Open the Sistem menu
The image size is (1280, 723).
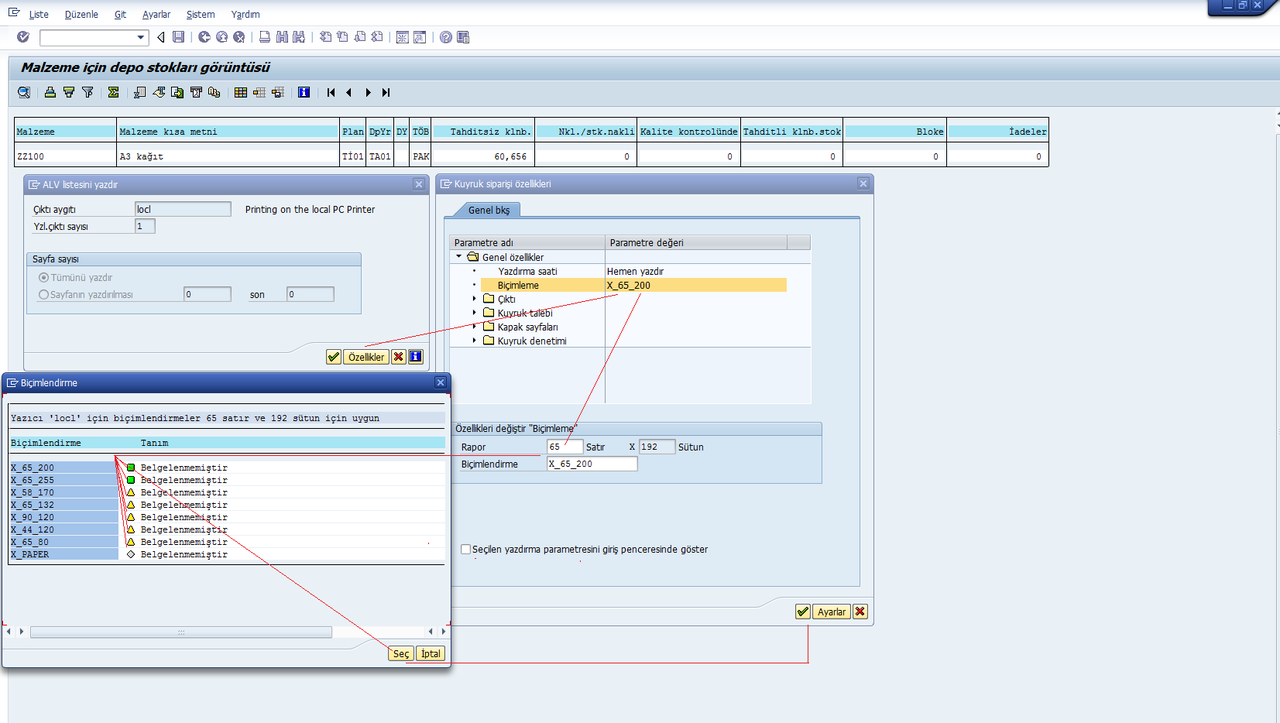tap(200, 14)
